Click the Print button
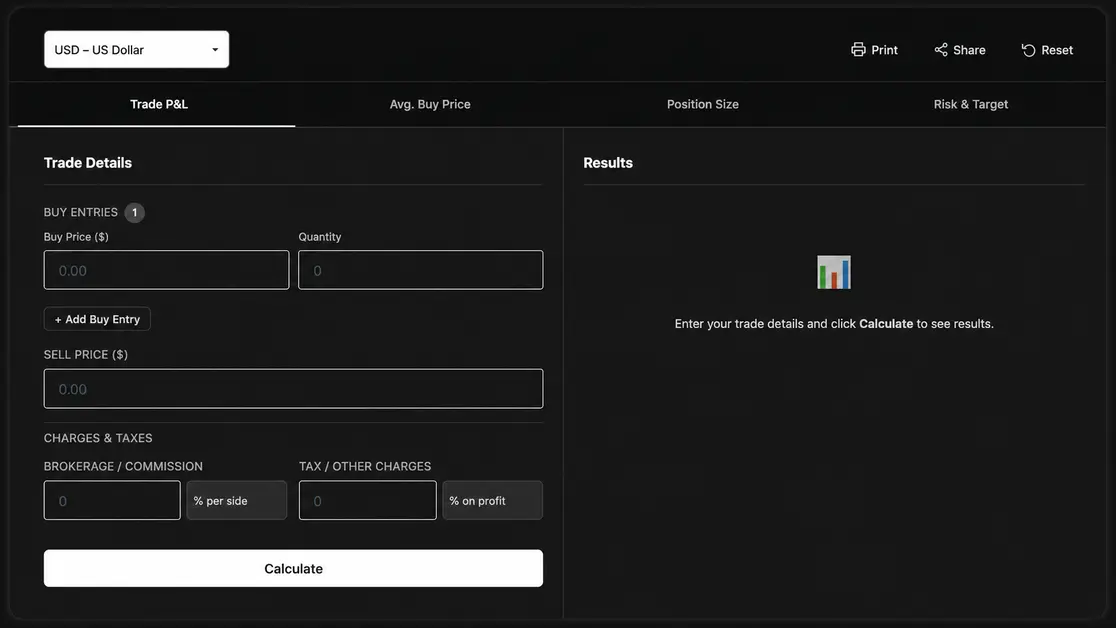This screenshot has height=628, width=1116. pyautogui.click(x=874, y=50)
